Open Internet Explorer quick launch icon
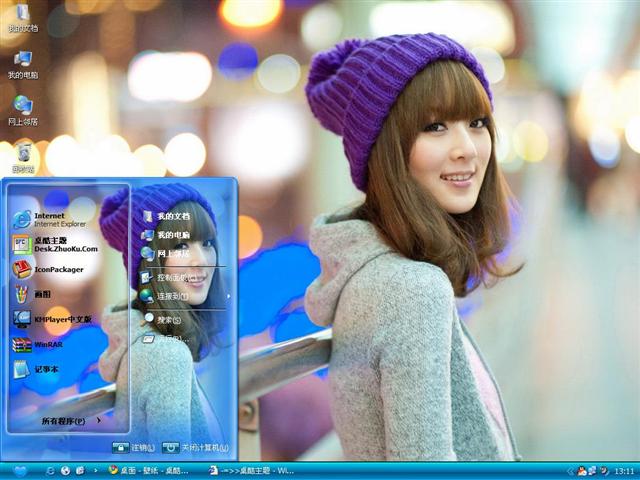640x480 pixels. click(51, 471)
